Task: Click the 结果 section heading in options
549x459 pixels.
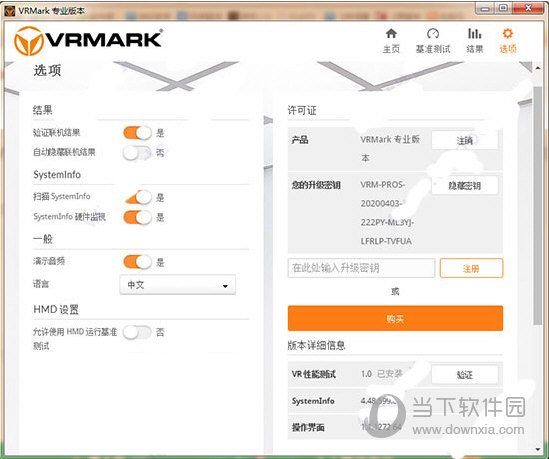Action: [x=43, y=110]
